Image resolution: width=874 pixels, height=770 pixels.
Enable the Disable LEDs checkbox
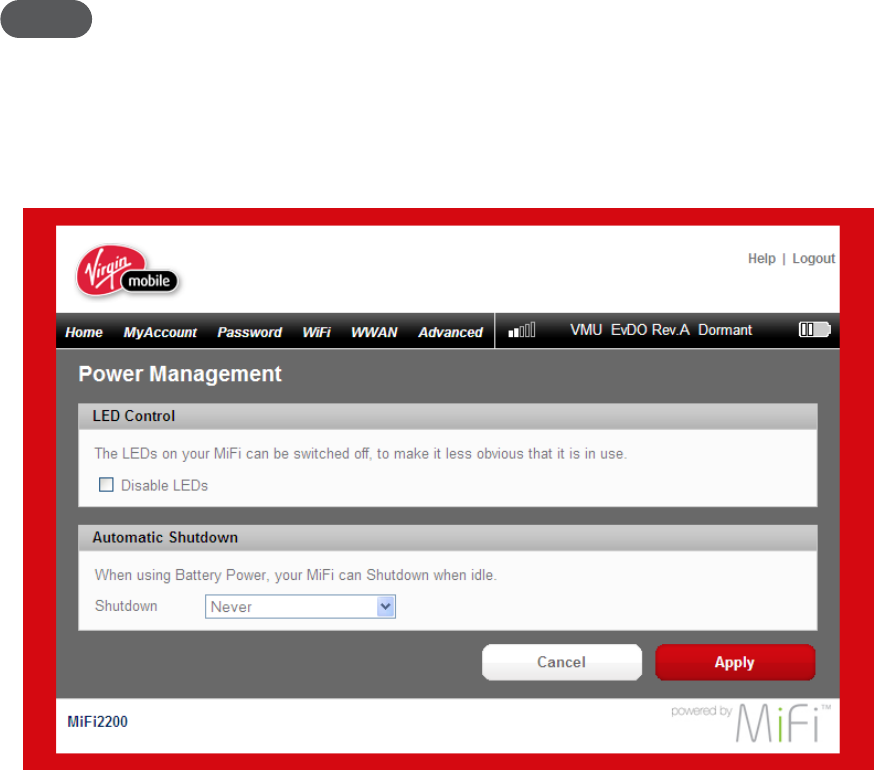(106, 485)
